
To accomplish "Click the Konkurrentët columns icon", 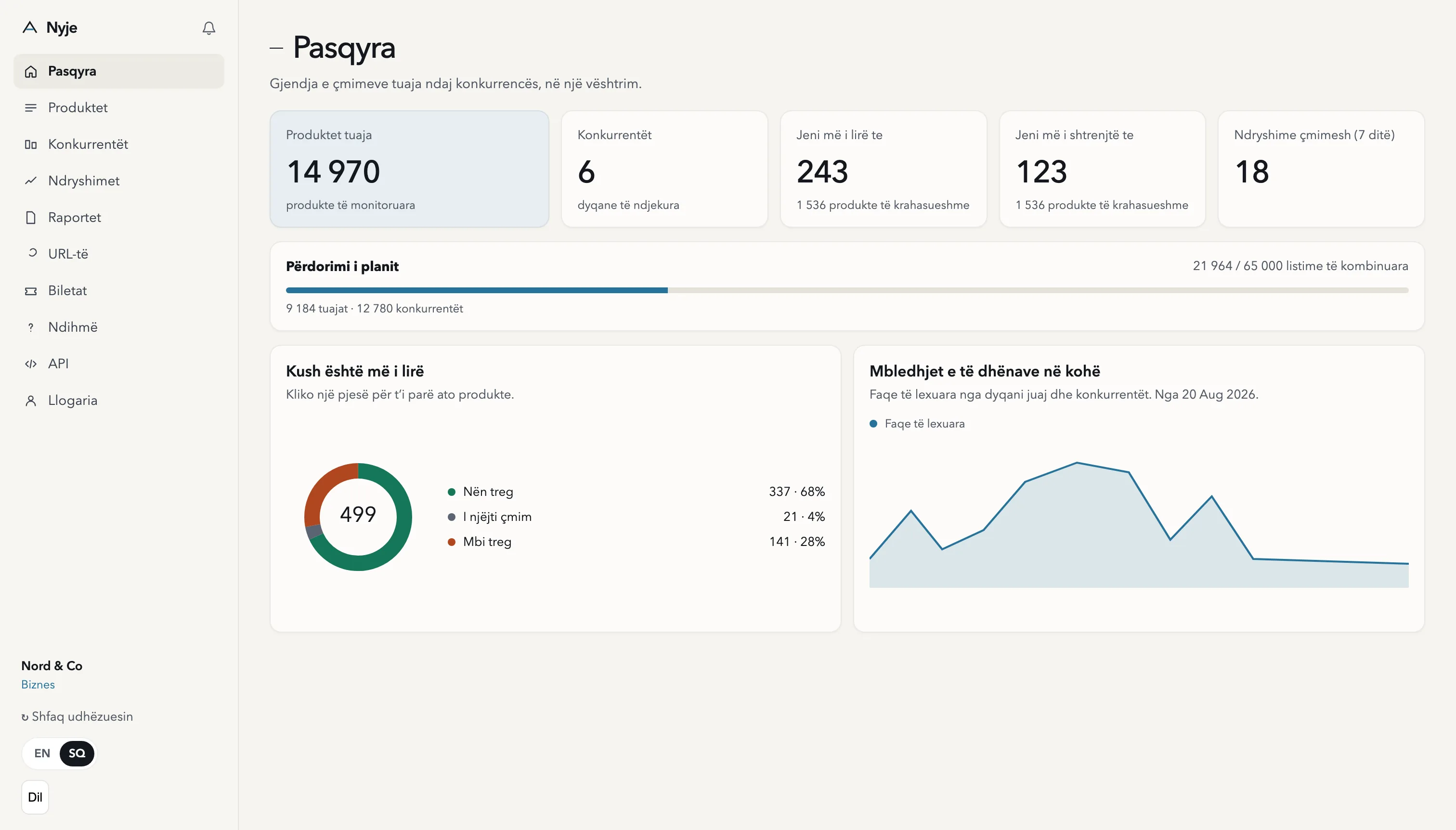I will 31,144.
